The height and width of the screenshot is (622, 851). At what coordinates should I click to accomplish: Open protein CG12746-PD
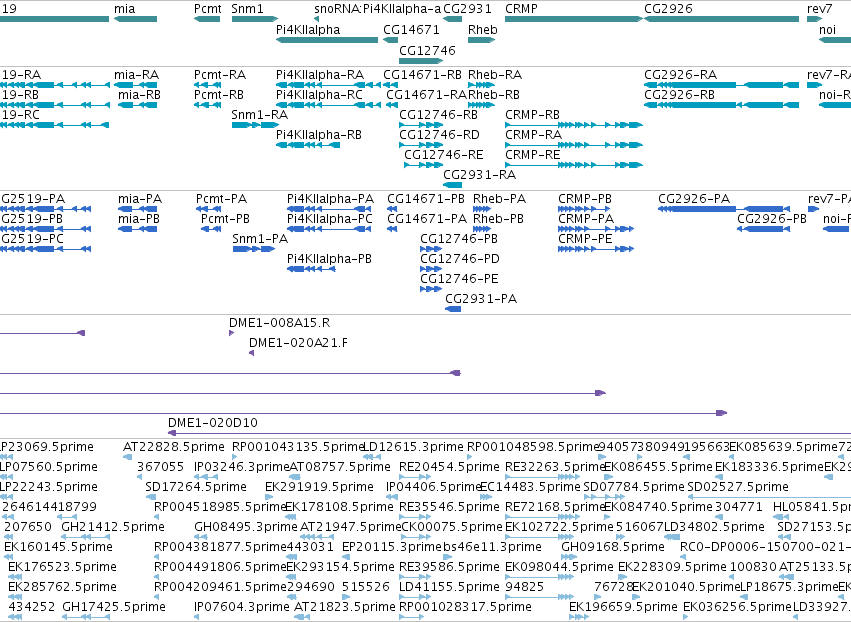(431, 269)
